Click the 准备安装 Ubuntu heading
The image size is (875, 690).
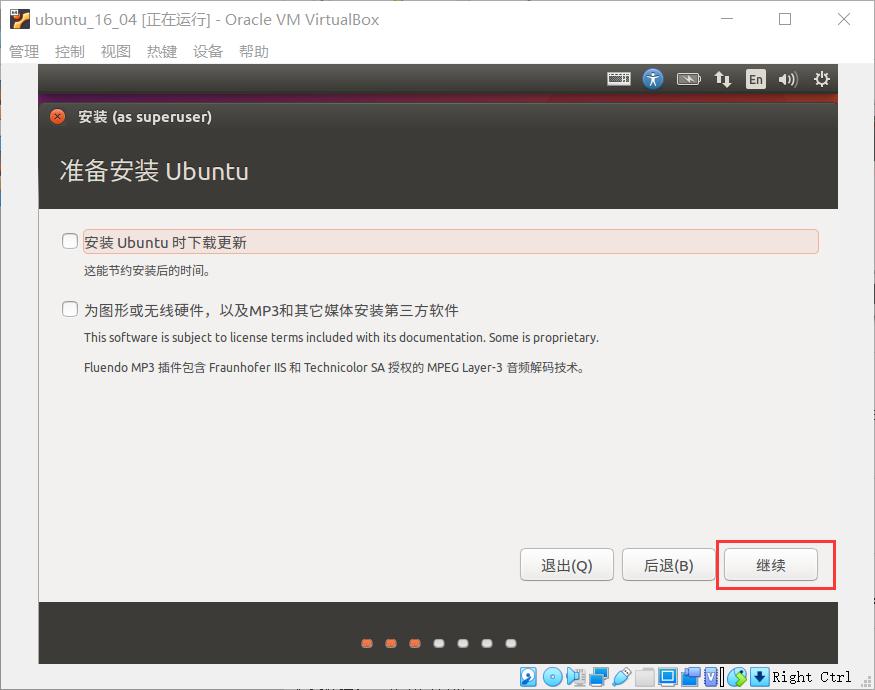pos(154,171)
